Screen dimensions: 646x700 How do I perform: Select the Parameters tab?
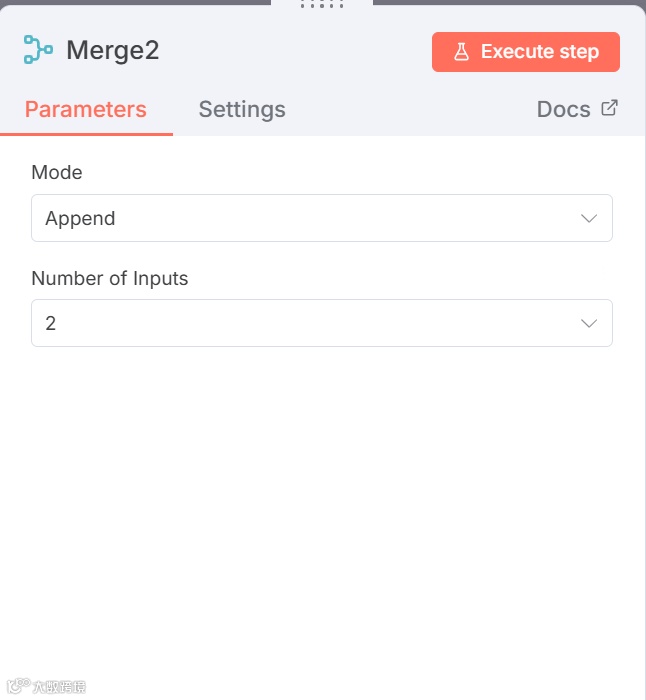pos(86,110)
